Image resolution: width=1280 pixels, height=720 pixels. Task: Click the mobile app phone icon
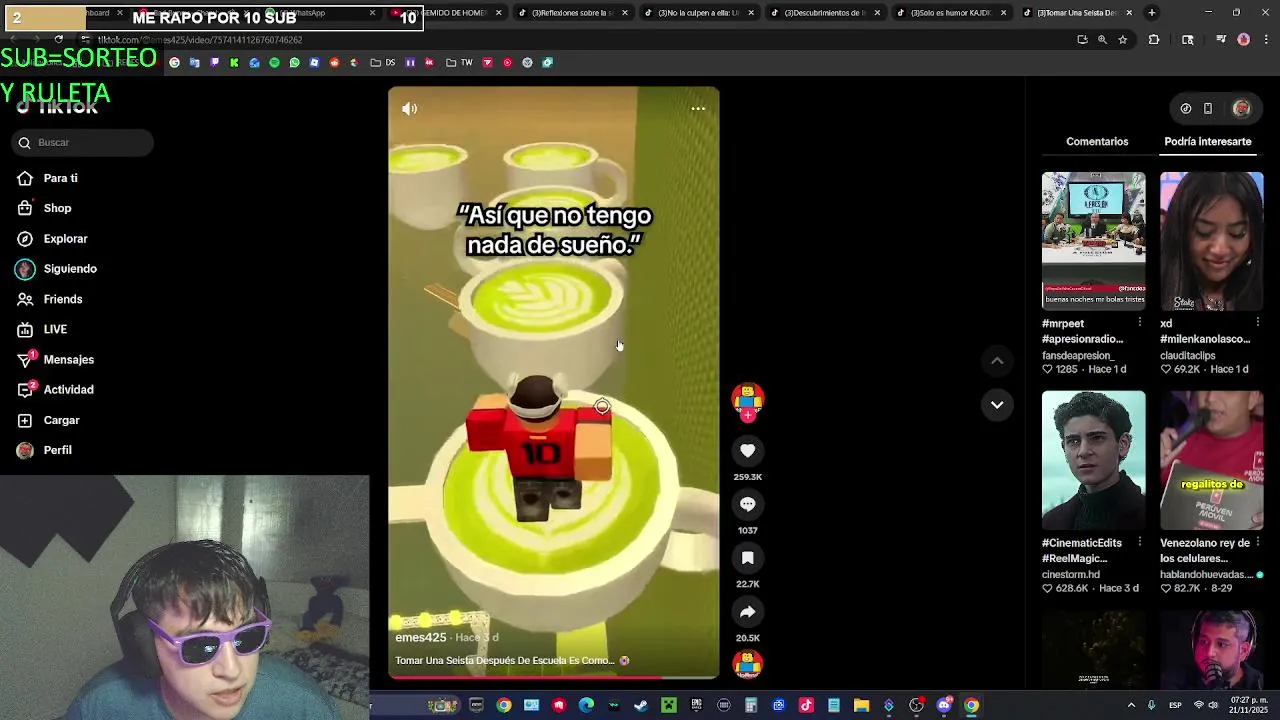1208,108
